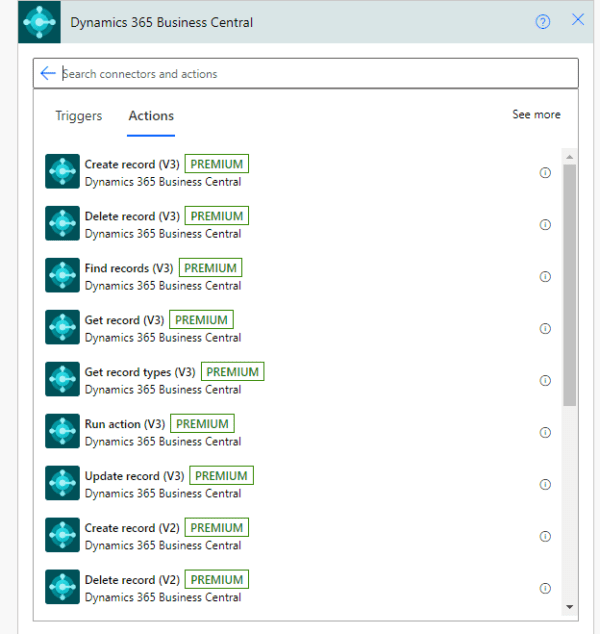Pick the Create record (V2) action
The height and width of the screenshot is (634, 600).
(132, 528)
